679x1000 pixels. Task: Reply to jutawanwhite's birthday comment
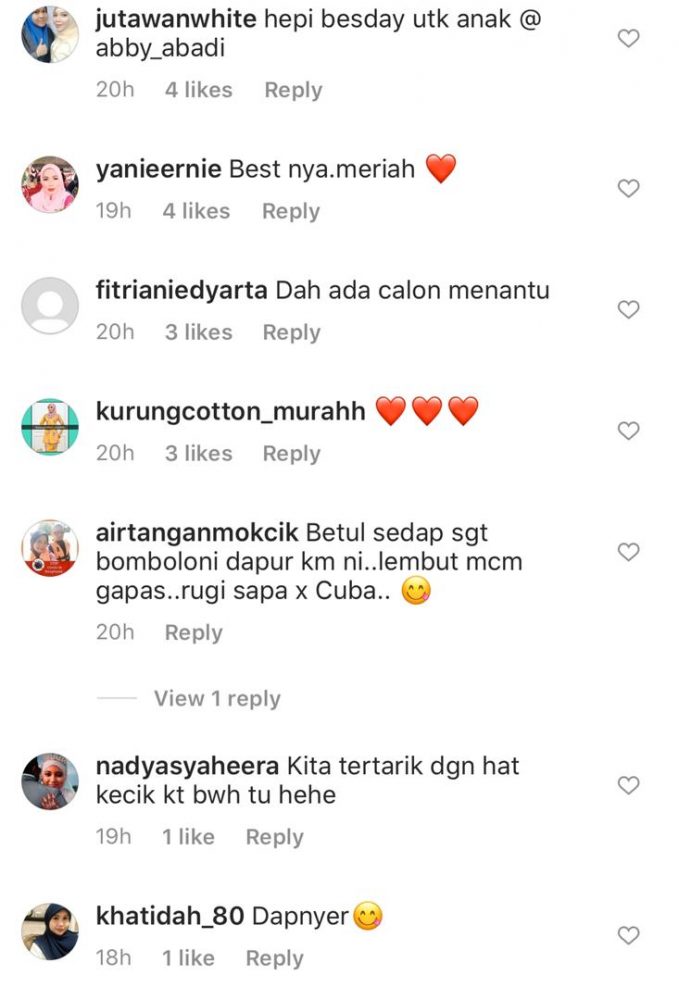[x=293, y=90]
